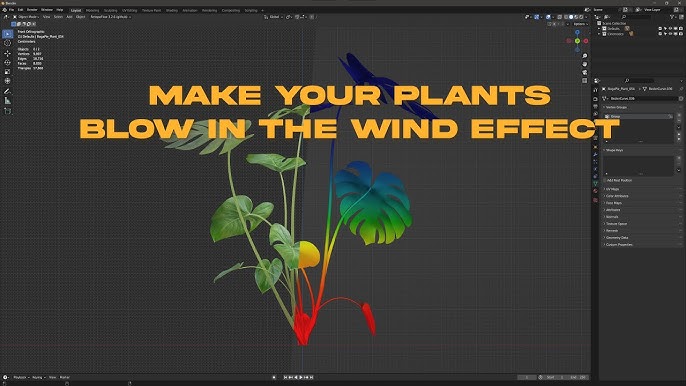Toggle the Geometry collection eye visibility
This screenshot has width=686, height=386.
(670, 34)
